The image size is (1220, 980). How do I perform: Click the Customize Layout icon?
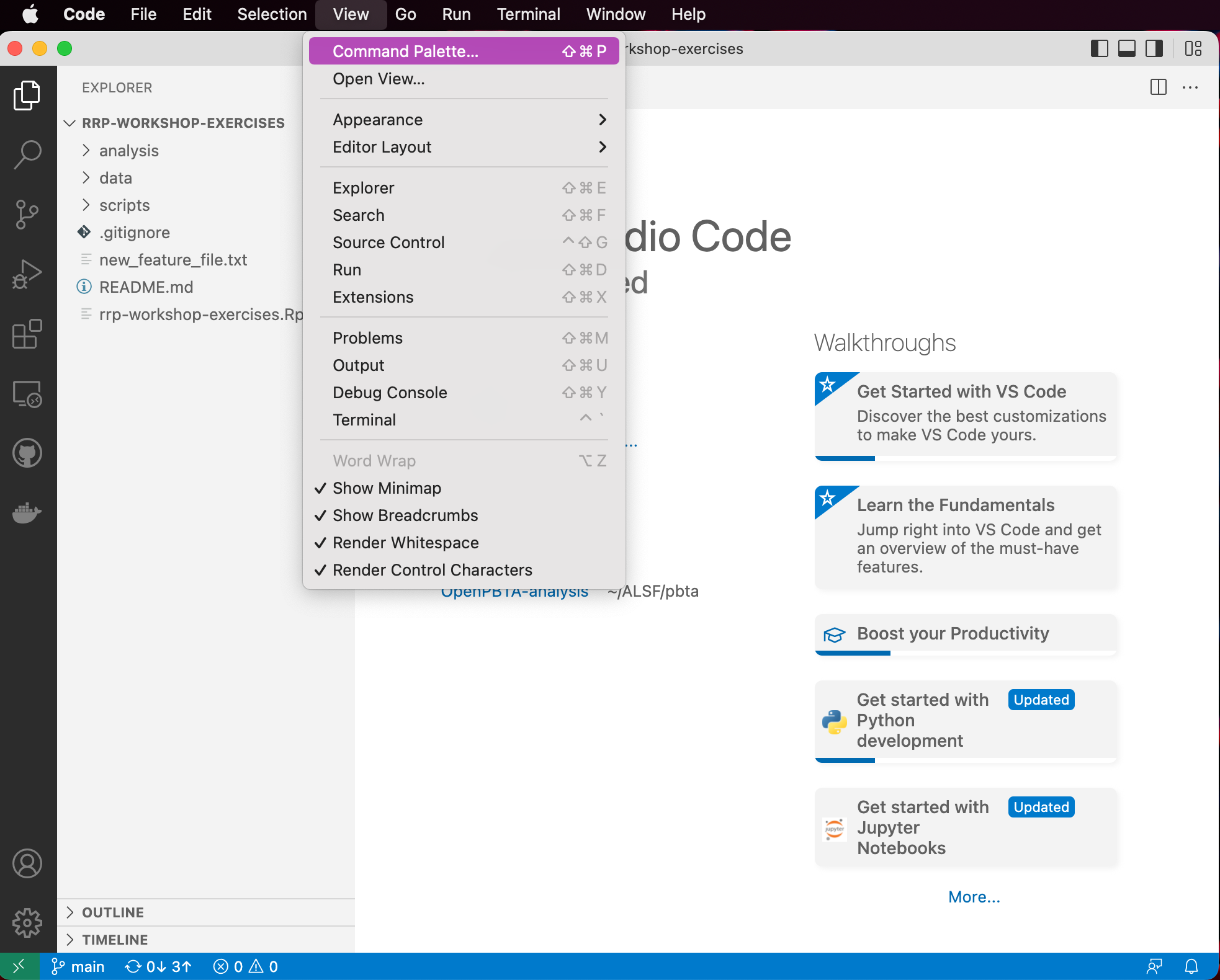coord(1193,48)
